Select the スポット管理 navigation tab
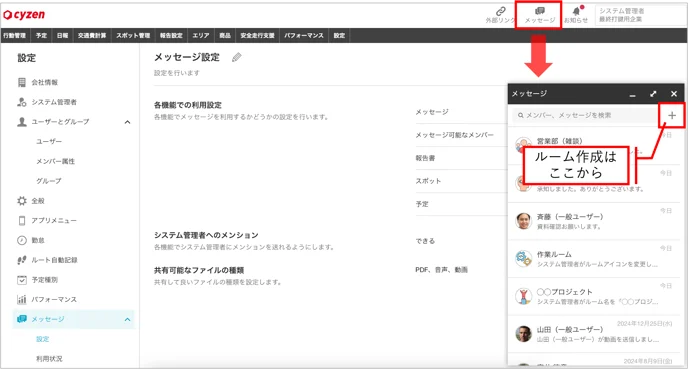 pyautogui.click(x=133, y=36)
